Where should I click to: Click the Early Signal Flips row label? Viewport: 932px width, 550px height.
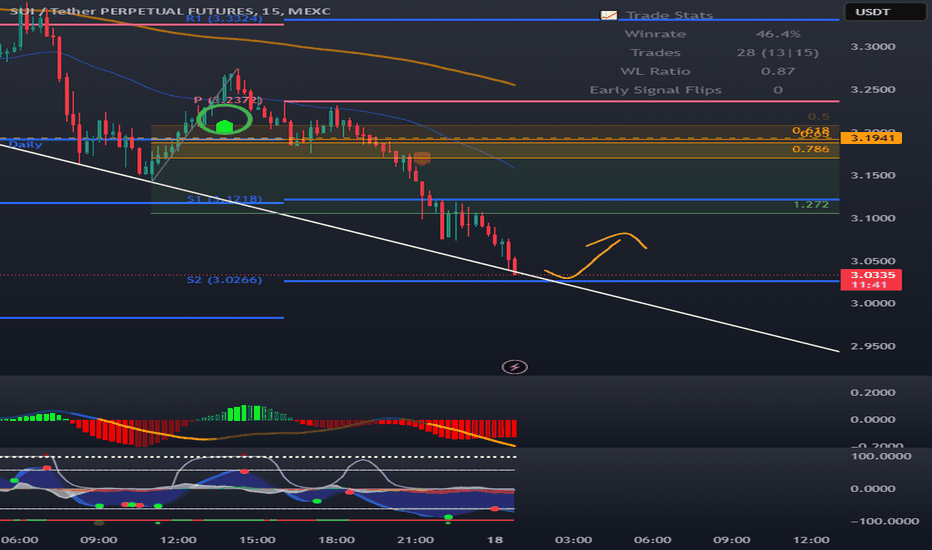click(655, 90)
